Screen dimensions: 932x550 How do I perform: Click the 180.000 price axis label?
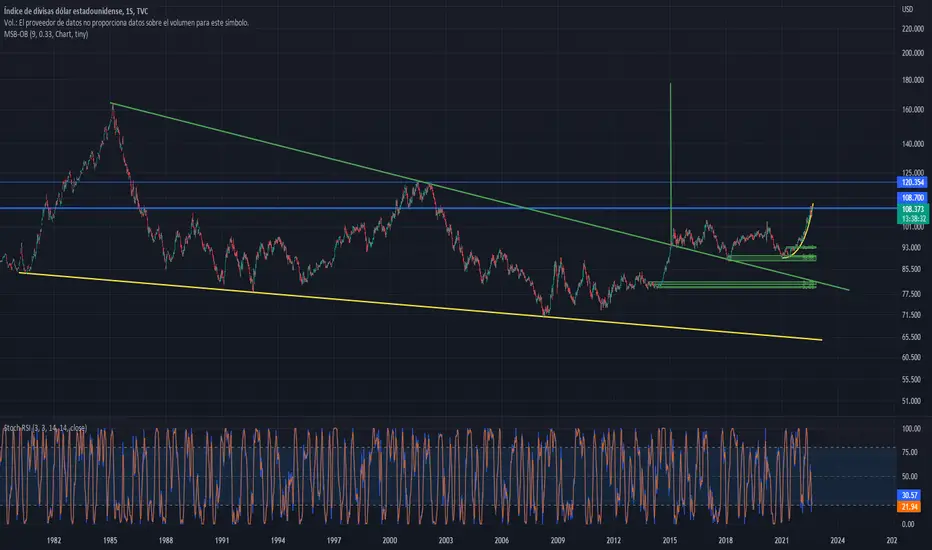tap(912, 80)
